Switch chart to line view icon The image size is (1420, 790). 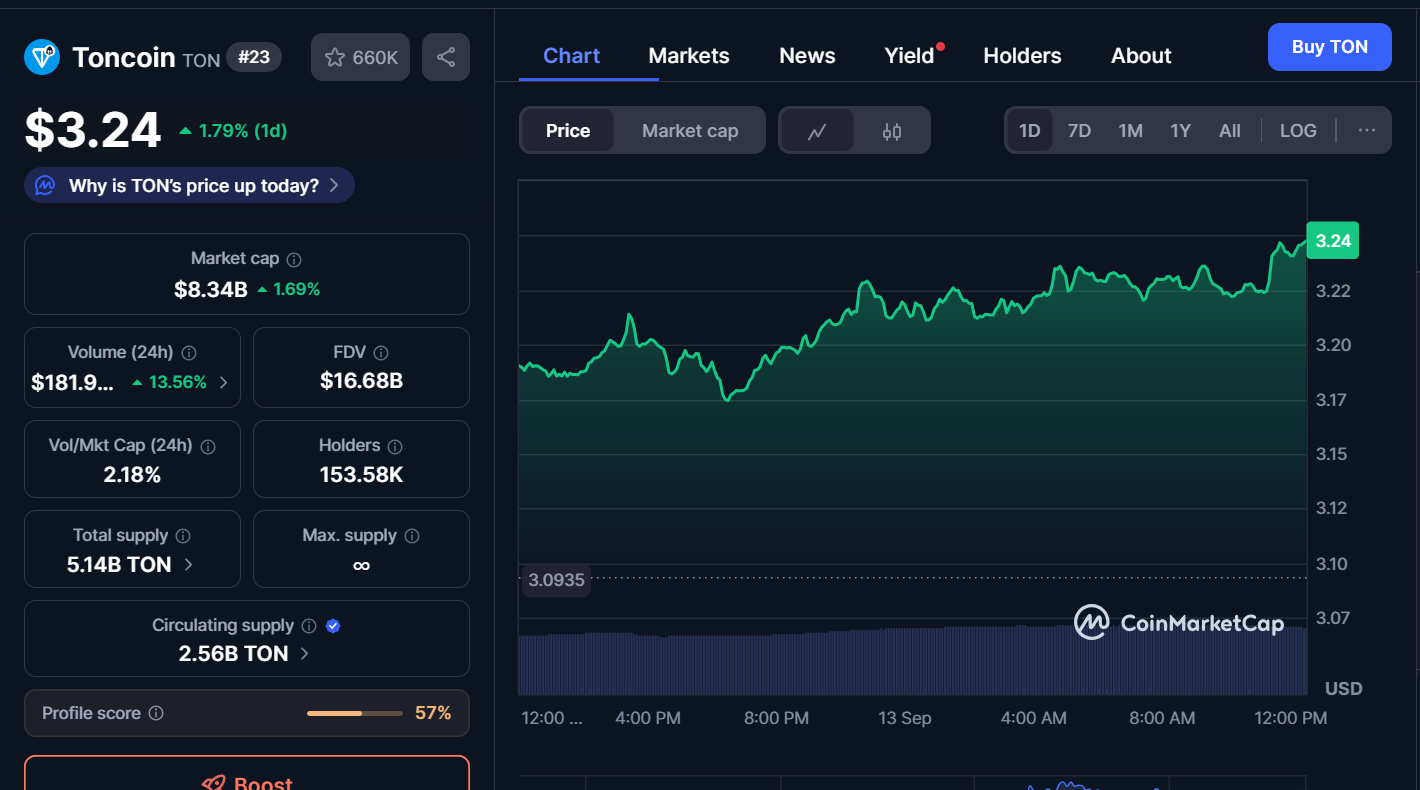pyautogui.click(x=817, y=131)
